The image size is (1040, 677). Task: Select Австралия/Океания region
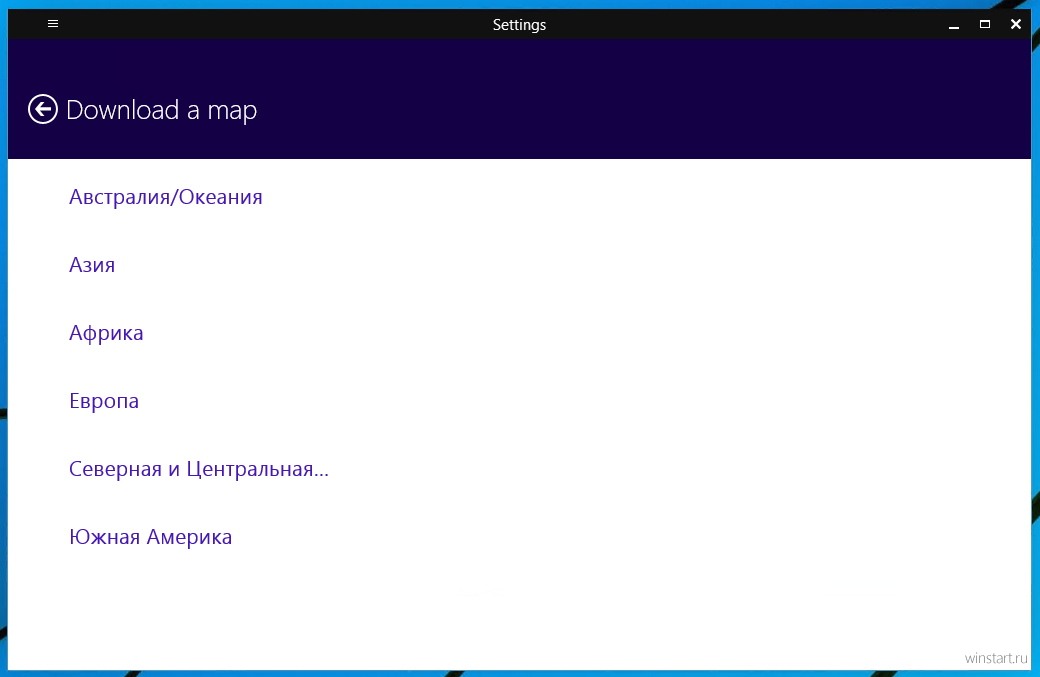pos(166,197)
